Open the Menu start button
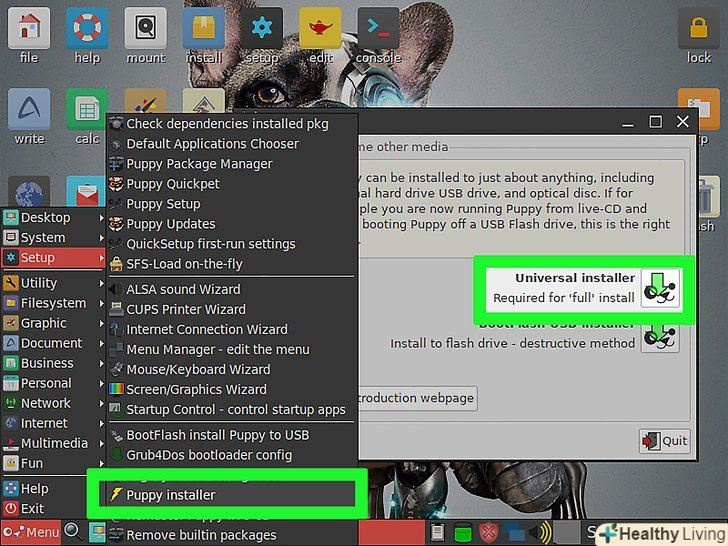 pyautogui.click(x=32, y=532)
